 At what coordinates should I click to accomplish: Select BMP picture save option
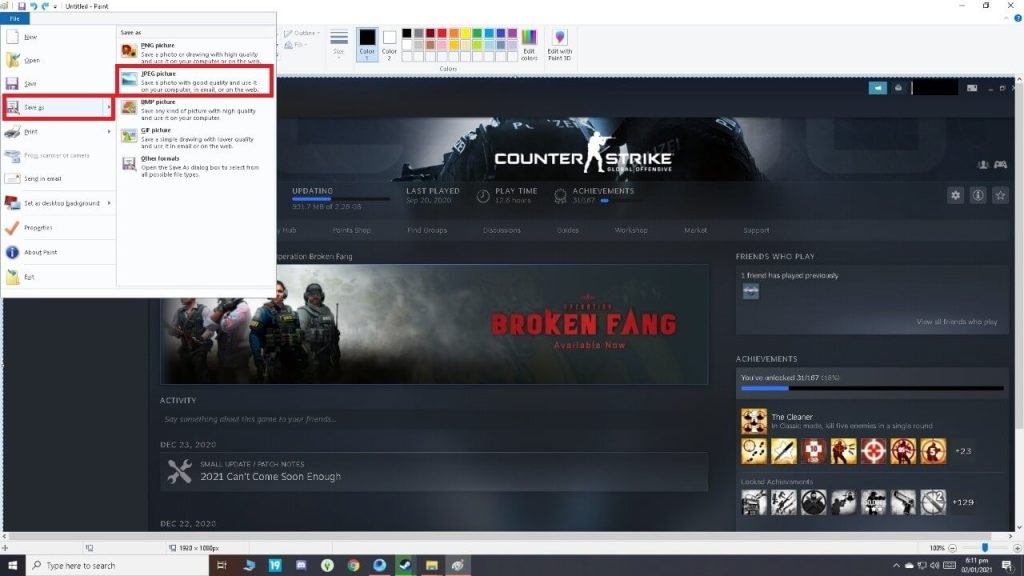(x=195, y=110)
